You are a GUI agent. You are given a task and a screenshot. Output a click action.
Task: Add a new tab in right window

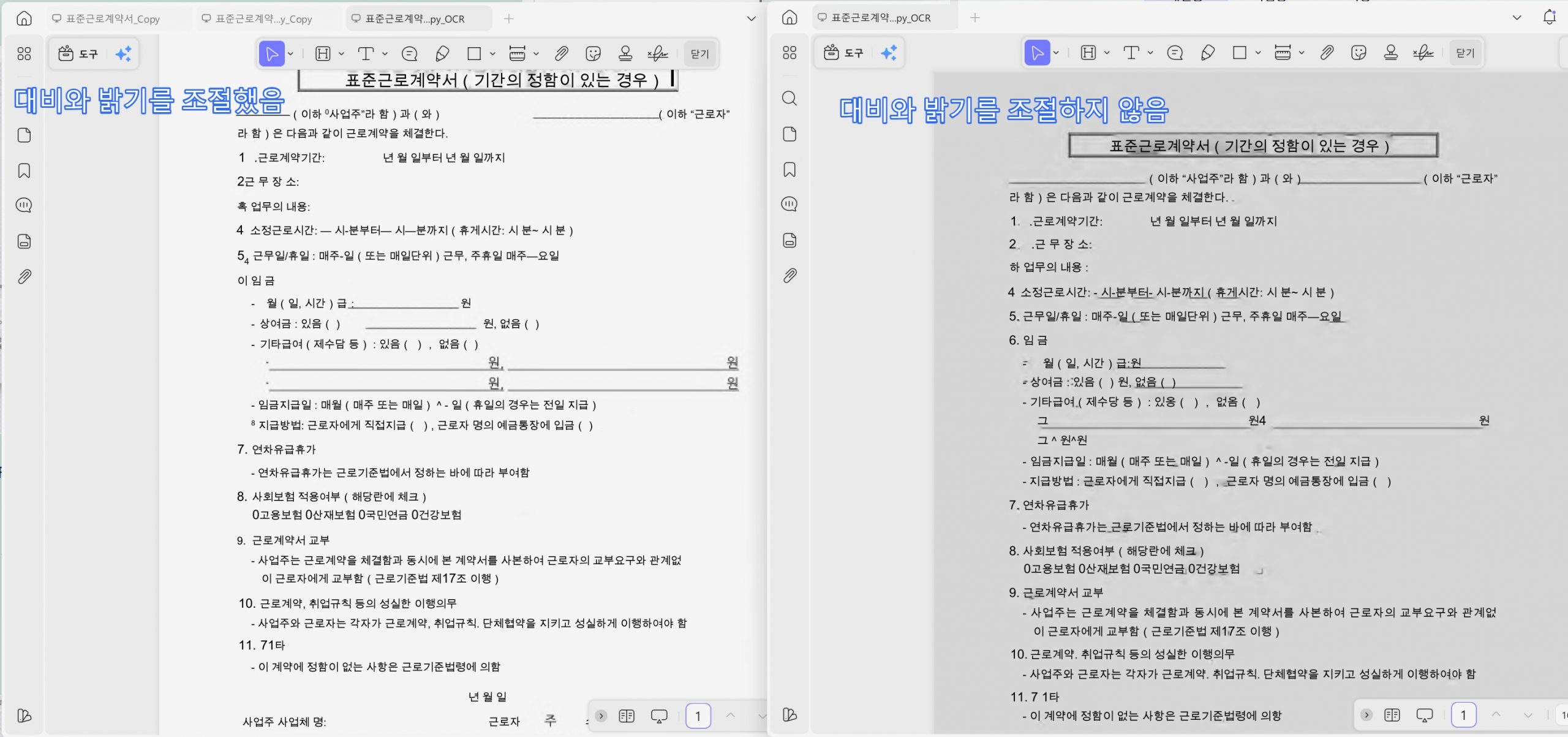point(975,18)
